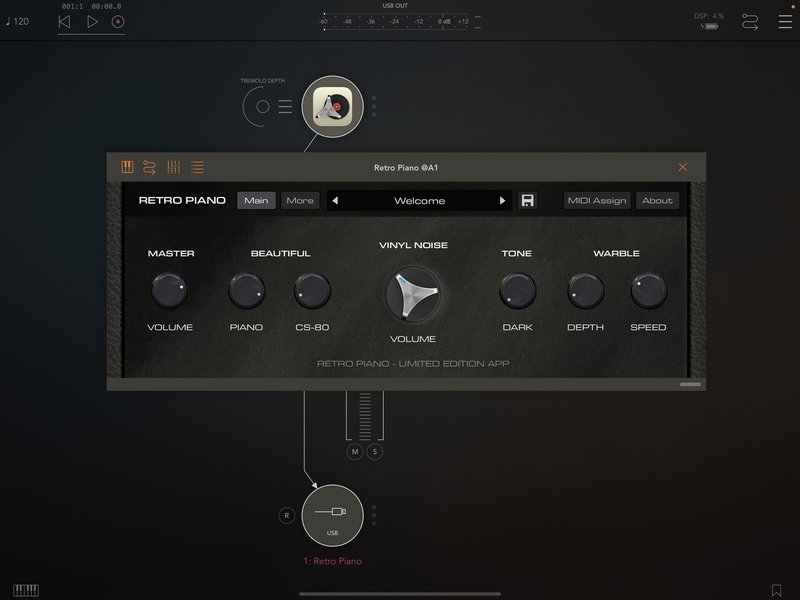
Task: Click the Master Volume knob
Action: 169,291
